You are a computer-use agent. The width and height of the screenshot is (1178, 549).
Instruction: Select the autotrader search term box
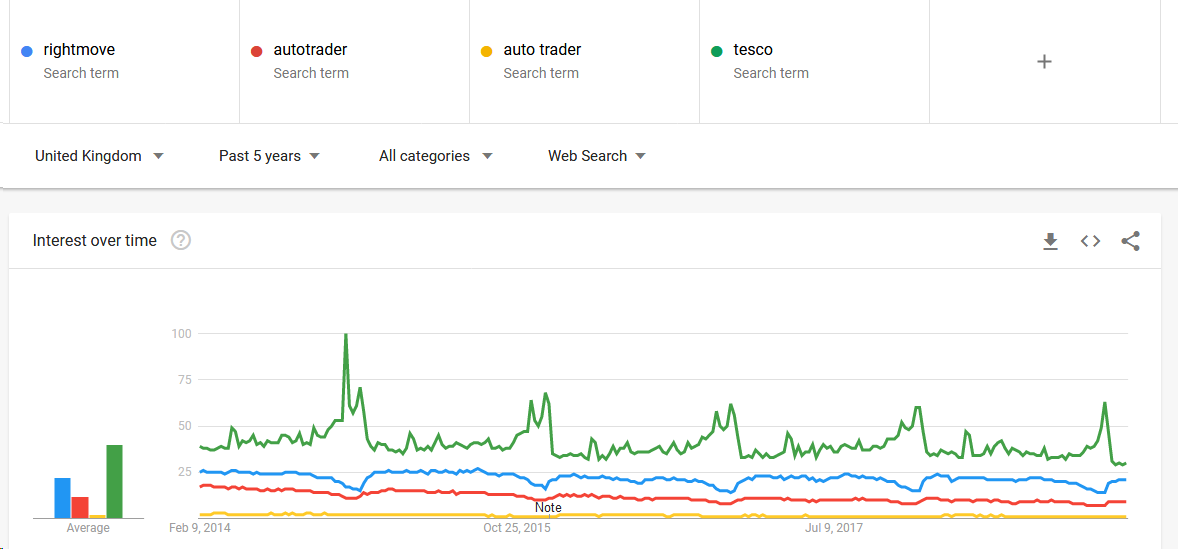click(310, 50)
